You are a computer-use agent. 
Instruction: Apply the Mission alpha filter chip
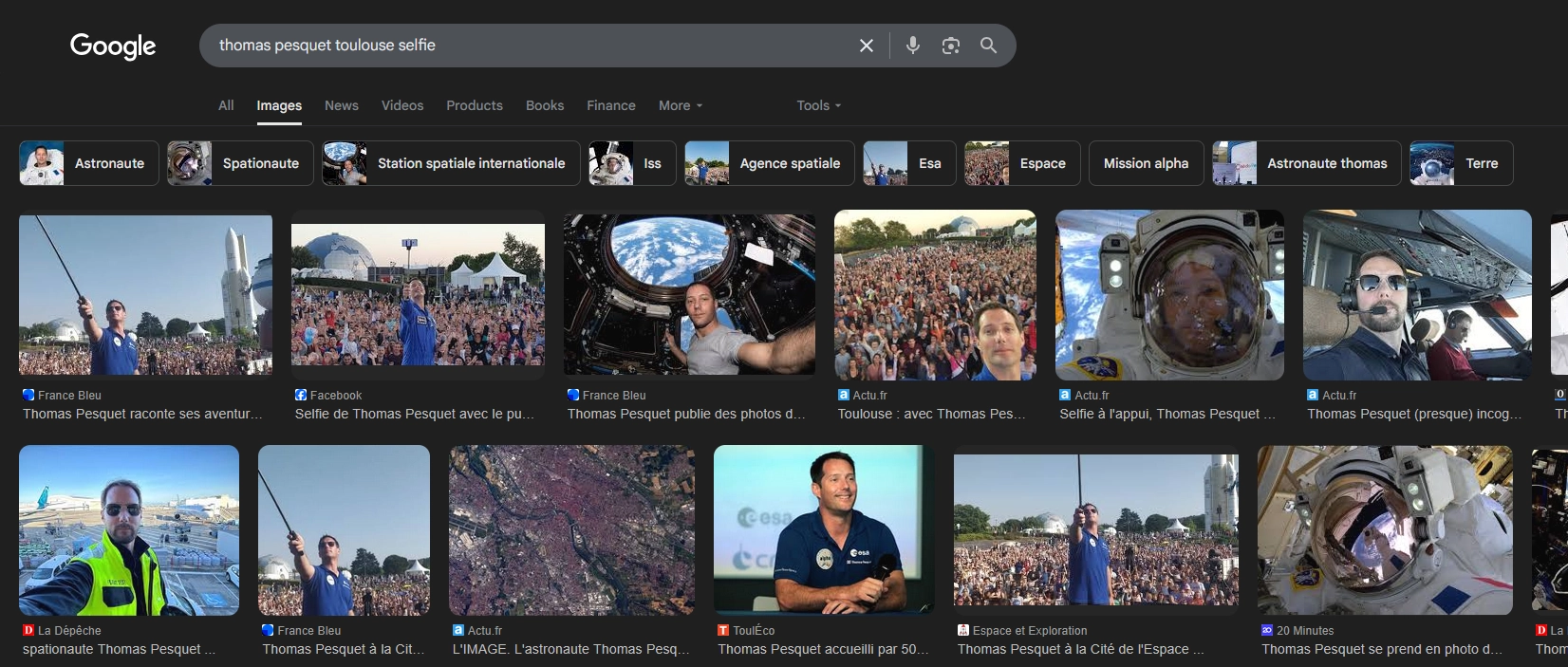coord(1146,163)
